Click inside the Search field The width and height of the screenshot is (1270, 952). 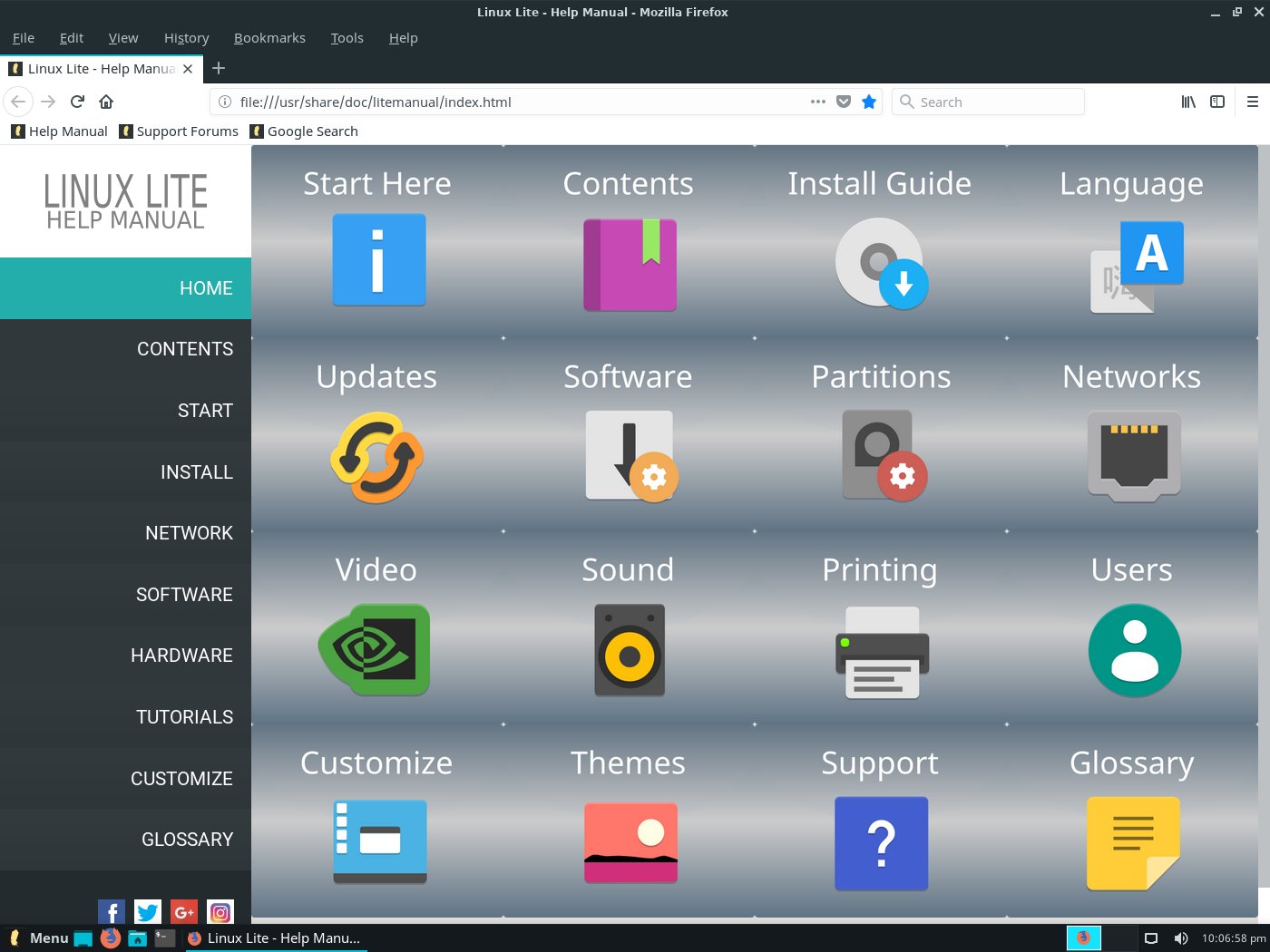[987, 102]
